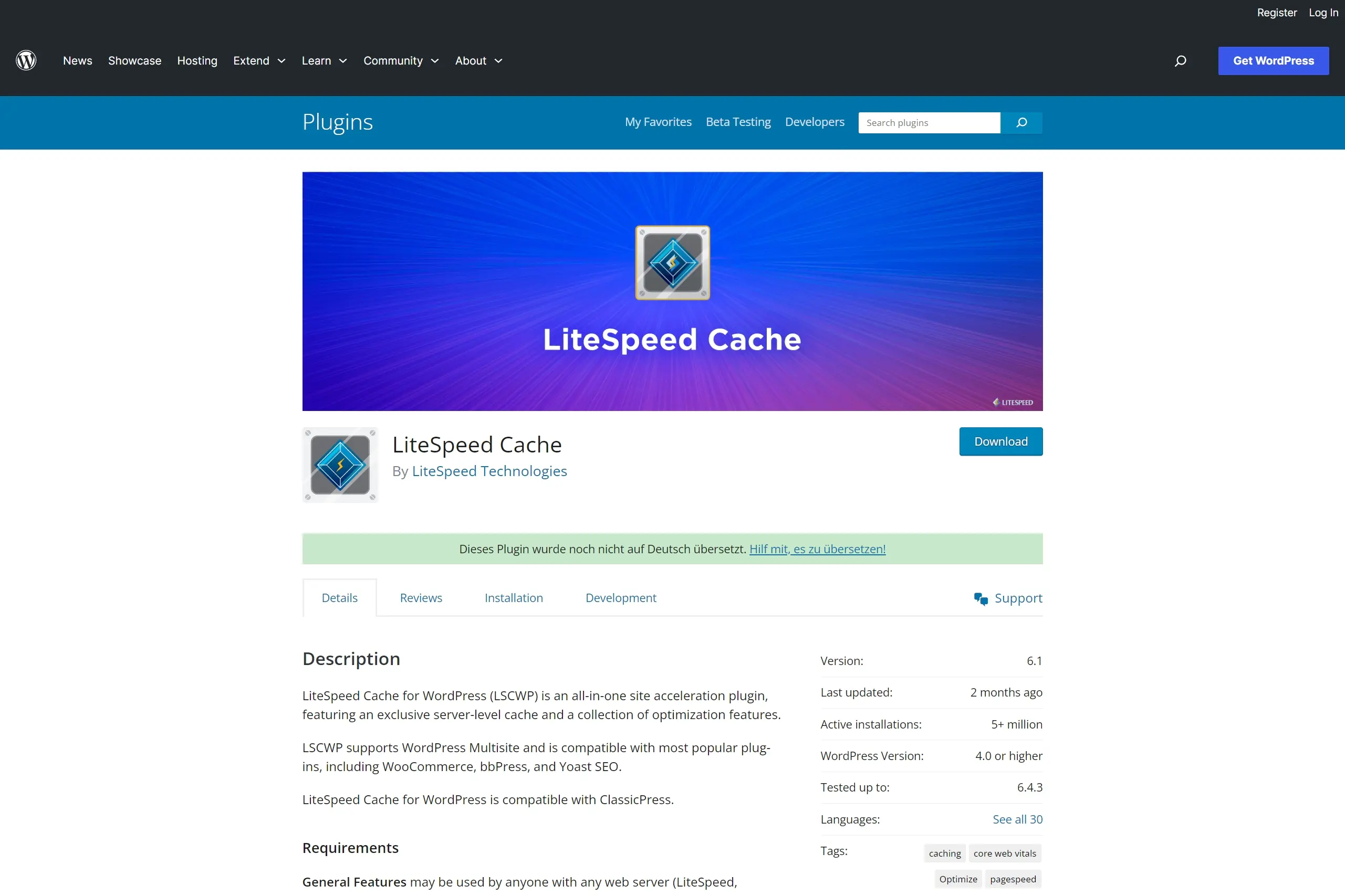Click the plugins search input field
This screenshot has height=896, width=1345.
pos(929,123)
